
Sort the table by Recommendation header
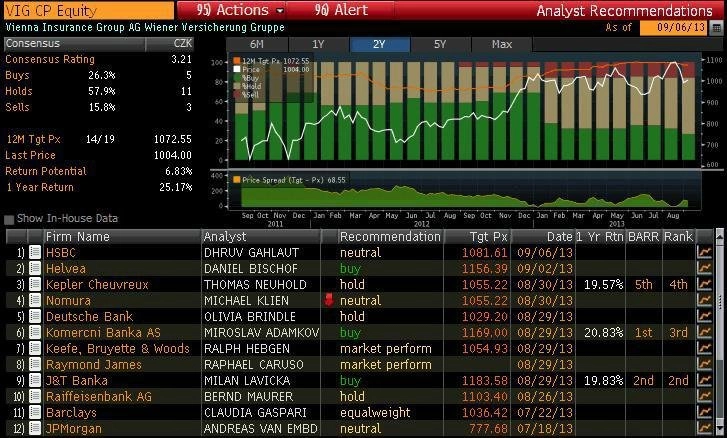point(390,236)
